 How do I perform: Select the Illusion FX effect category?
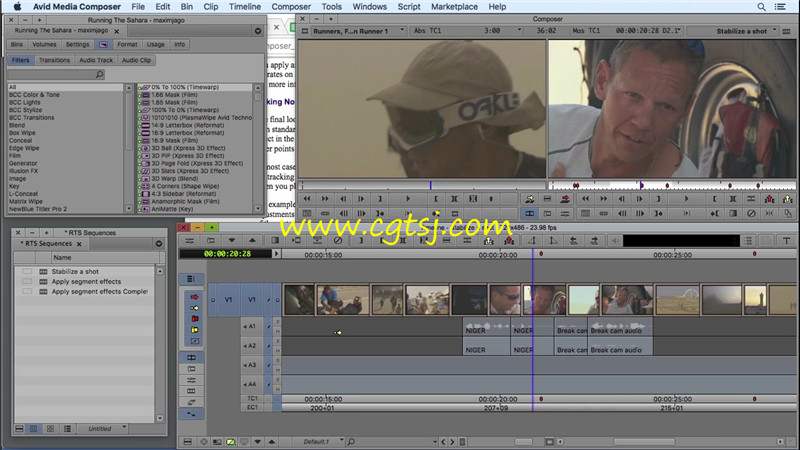pyautogui.click(x=23, y=171)
